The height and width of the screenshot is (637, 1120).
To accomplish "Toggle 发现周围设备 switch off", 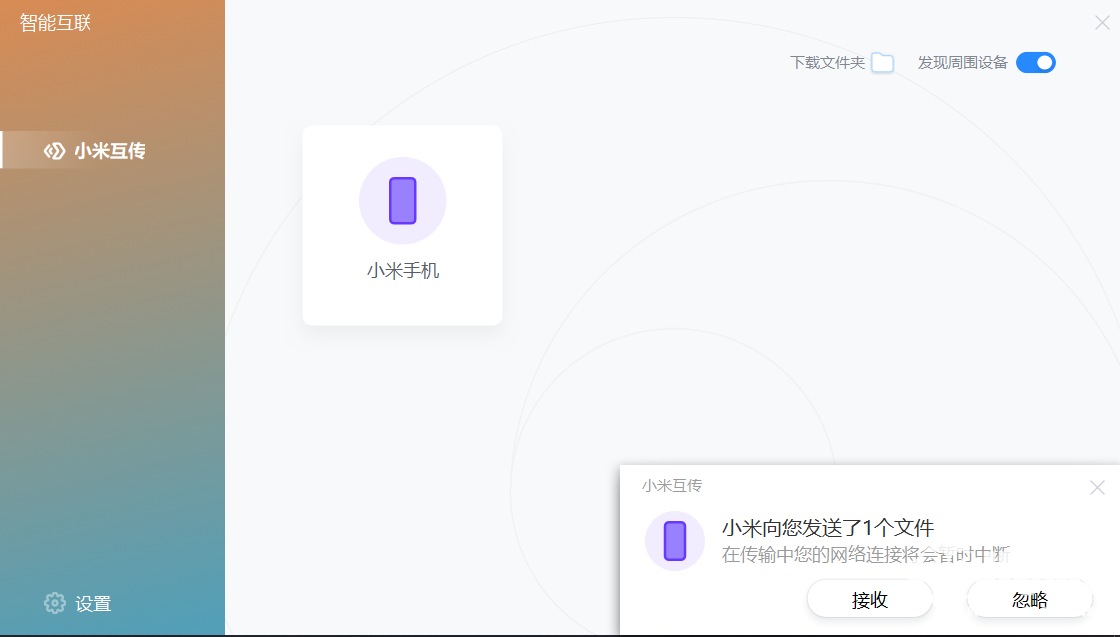I will [x=1036, y=63].
